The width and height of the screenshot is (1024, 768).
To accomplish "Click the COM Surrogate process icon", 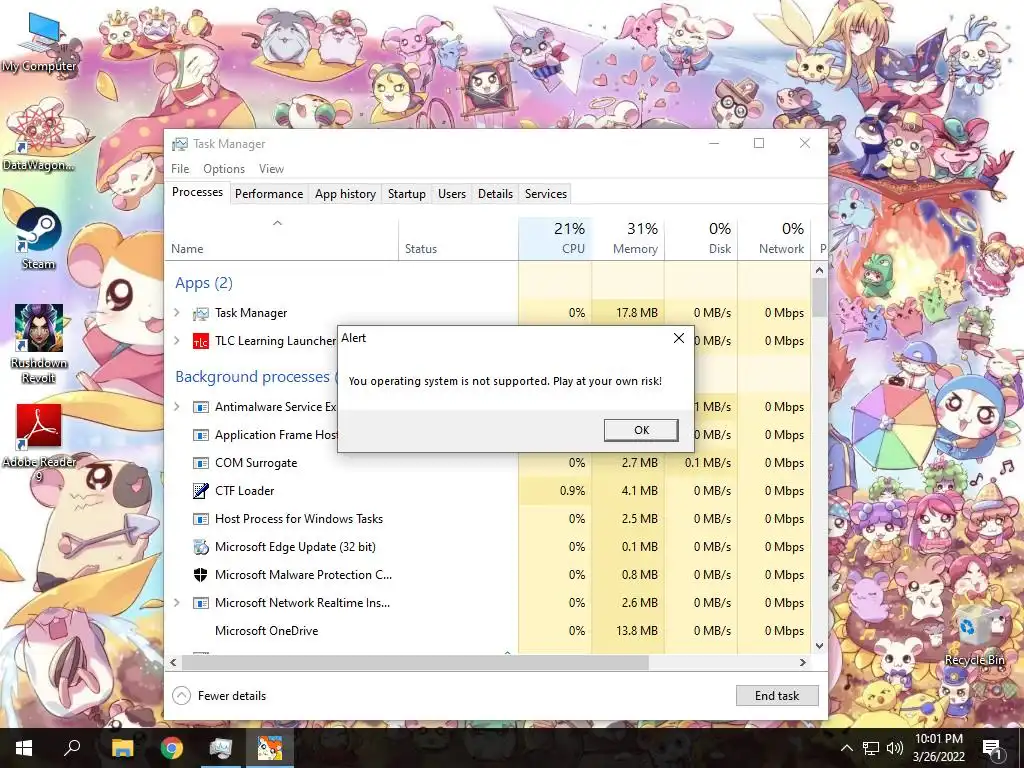I will (x=200, y=463).
